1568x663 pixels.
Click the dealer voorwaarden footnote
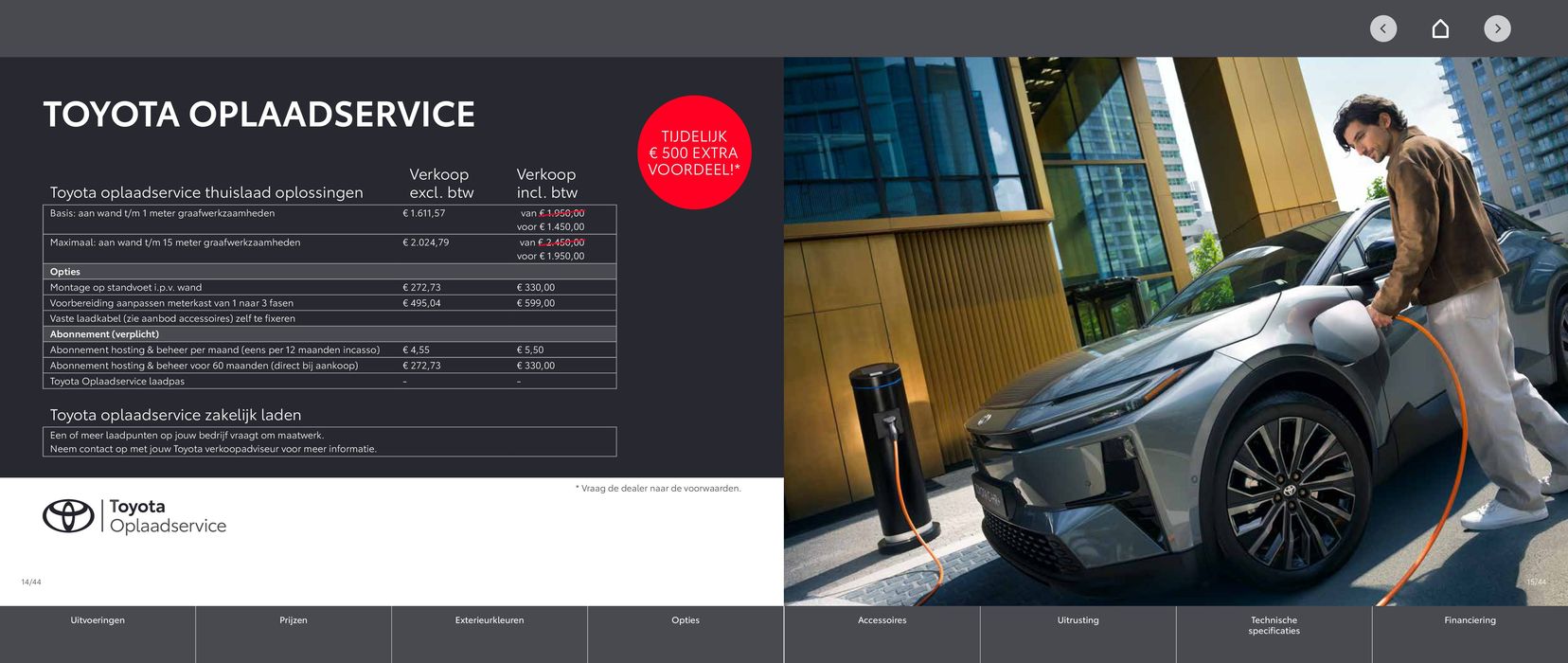[x=658, y=489]
